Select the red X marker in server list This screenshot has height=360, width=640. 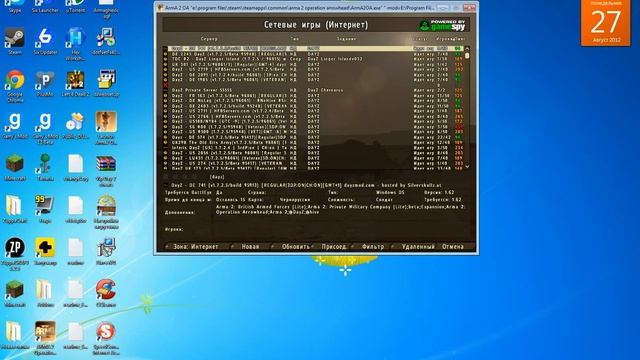(165, 85)
